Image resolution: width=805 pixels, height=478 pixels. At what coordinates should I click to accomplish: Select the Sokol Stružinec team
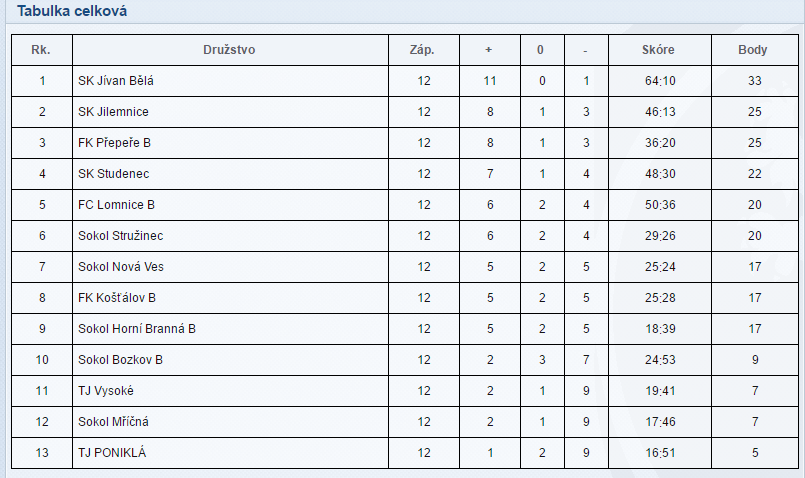point(120,236)
